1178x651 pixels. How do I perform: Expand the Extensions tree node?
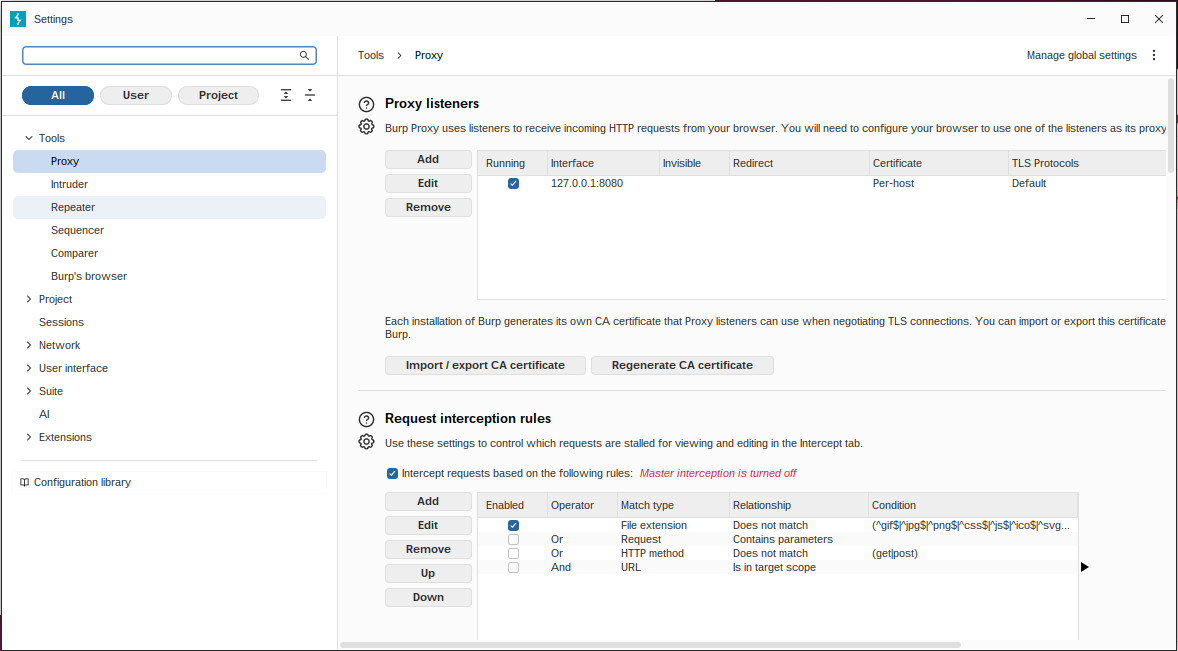[29, 437]
